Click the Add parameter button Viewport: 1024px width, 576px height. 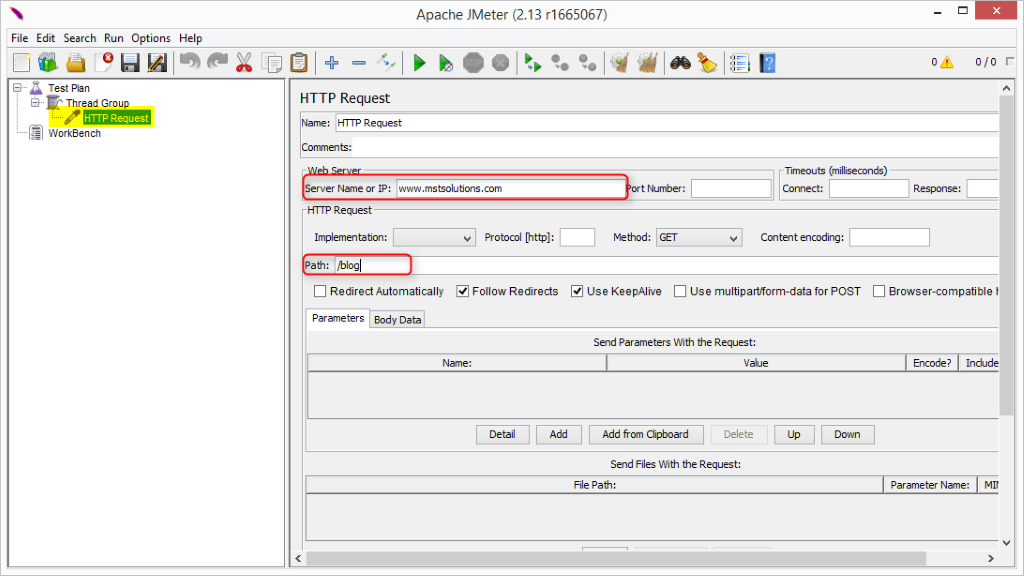pyautogui.click(x=558, y=434)
